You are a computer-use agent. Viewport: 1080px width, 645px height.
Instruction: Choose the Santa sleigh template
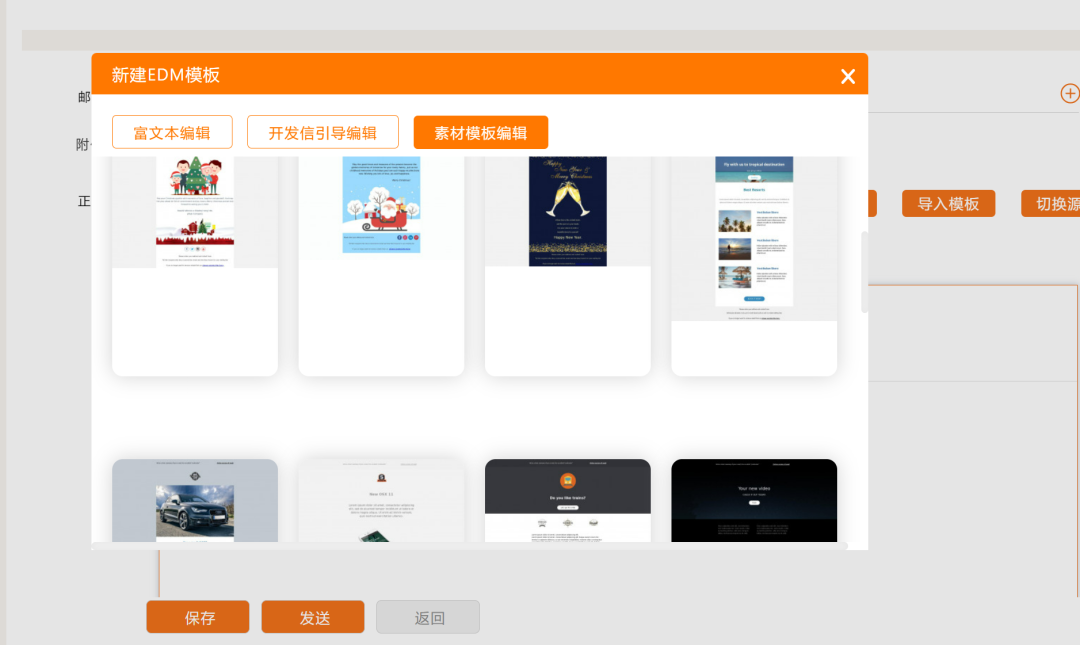click(382, 266)
